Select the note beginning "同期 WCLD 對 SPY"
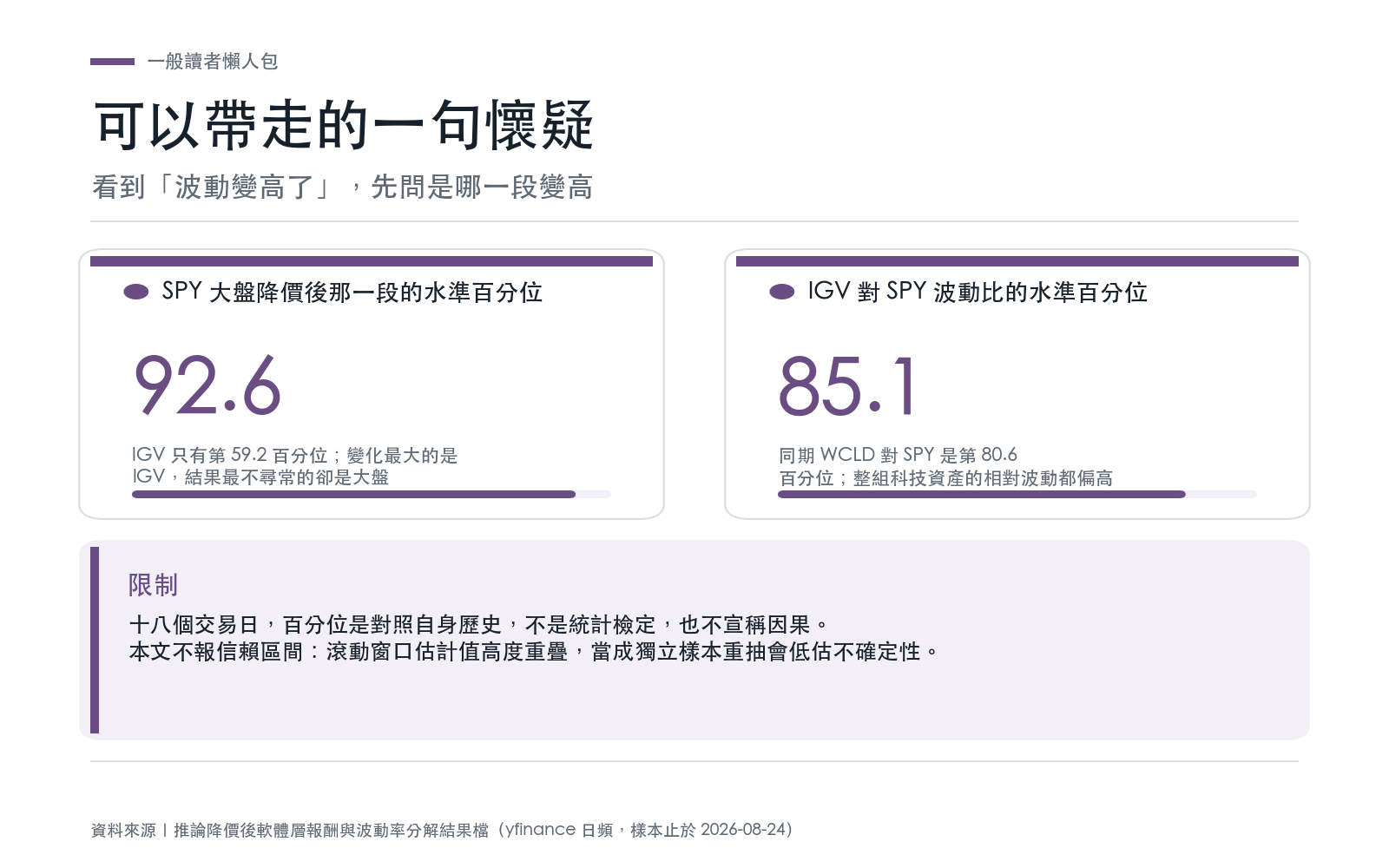This screenshot has height=868, width=1389. click(945, 466)
